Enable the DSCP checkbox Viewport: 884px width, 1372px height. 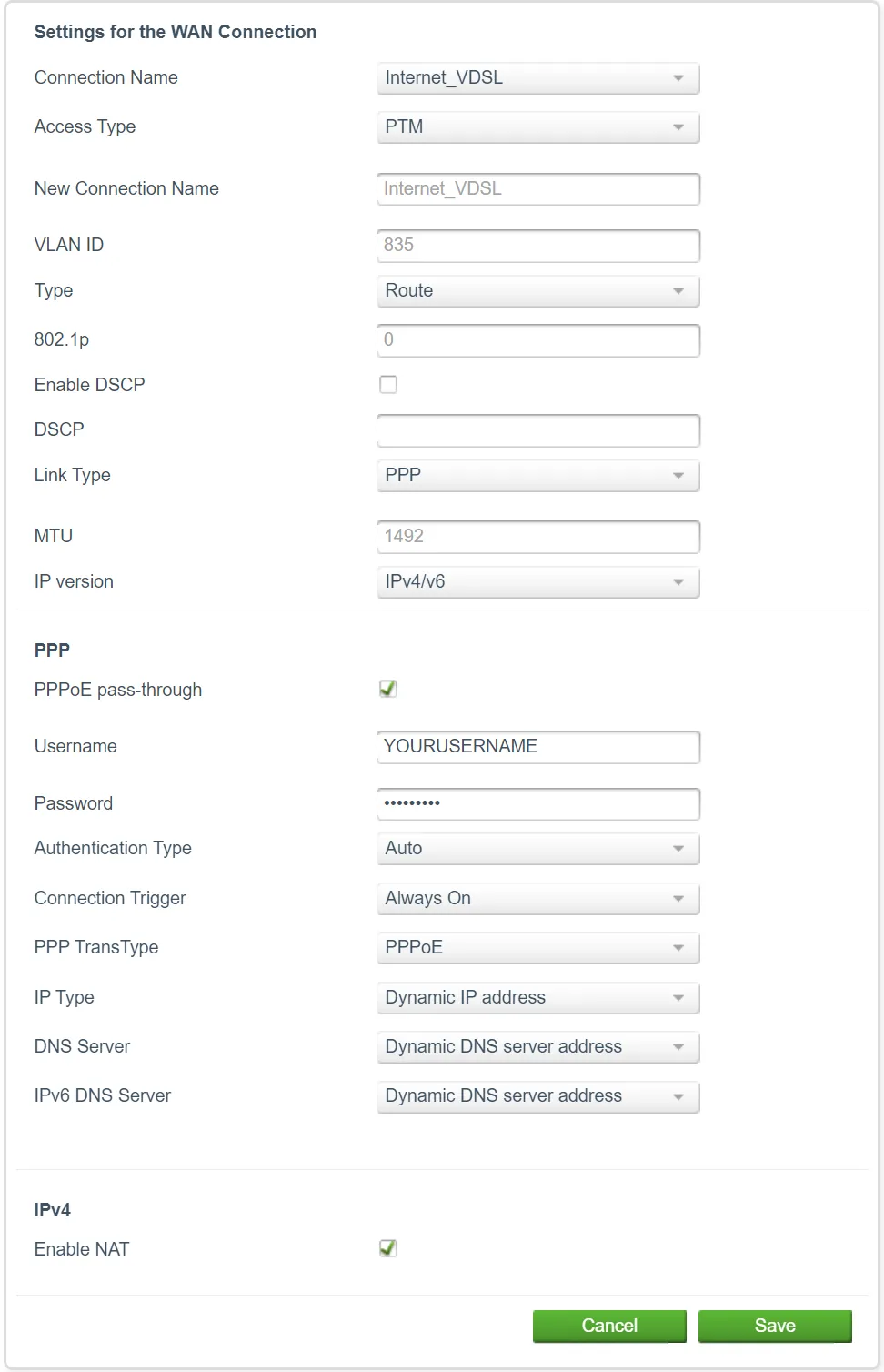(x=388, y=384)
